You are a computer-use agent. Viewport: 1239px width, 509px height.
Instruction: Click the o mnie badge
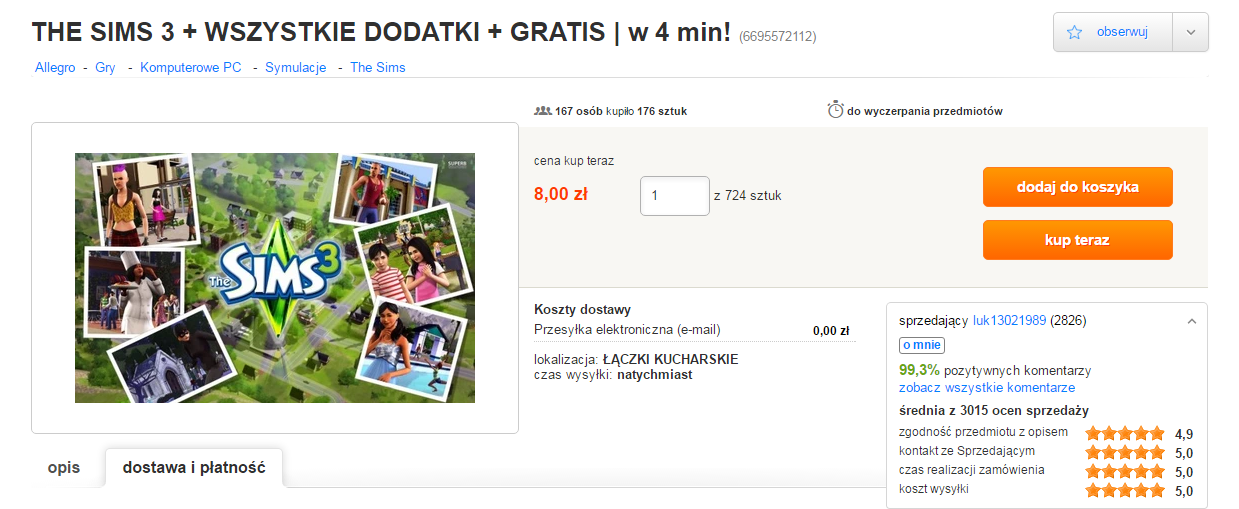click(x=921, y=346)
